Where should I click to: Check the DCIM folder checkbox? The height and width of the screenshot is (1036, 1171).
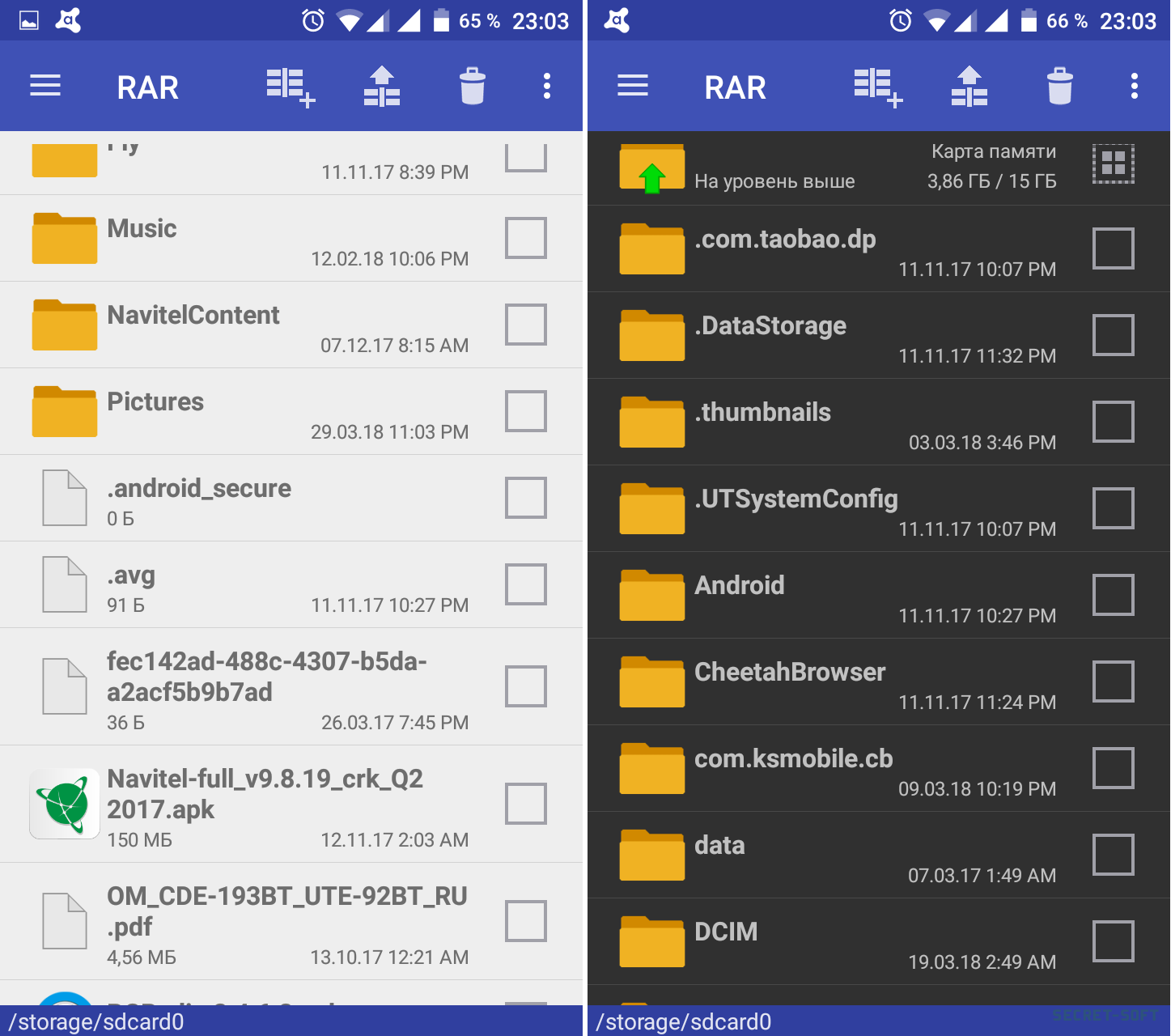pyautogui.click(x=1114, y=941)
